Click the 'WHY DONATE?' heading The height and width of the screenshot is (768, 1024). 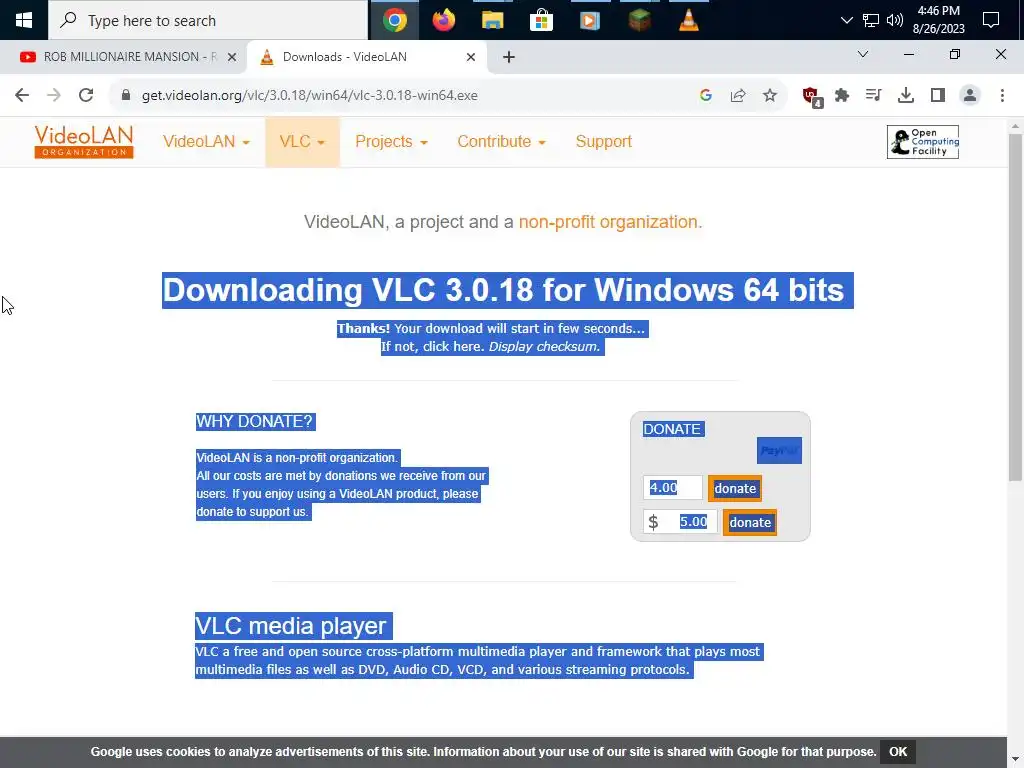255,421
